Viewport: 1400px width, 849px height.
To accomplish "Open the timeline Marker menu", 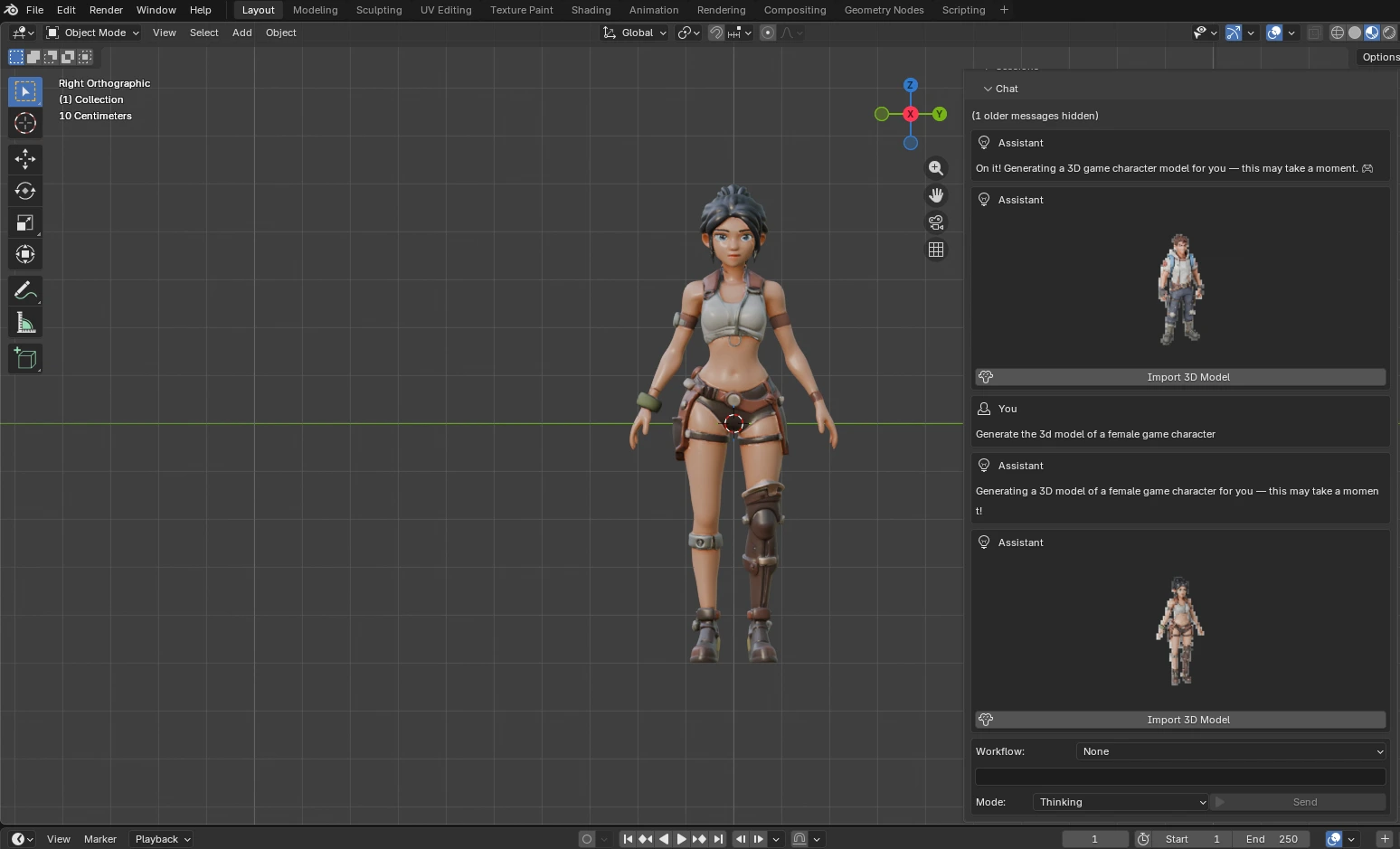I will (x=100, y=839).
